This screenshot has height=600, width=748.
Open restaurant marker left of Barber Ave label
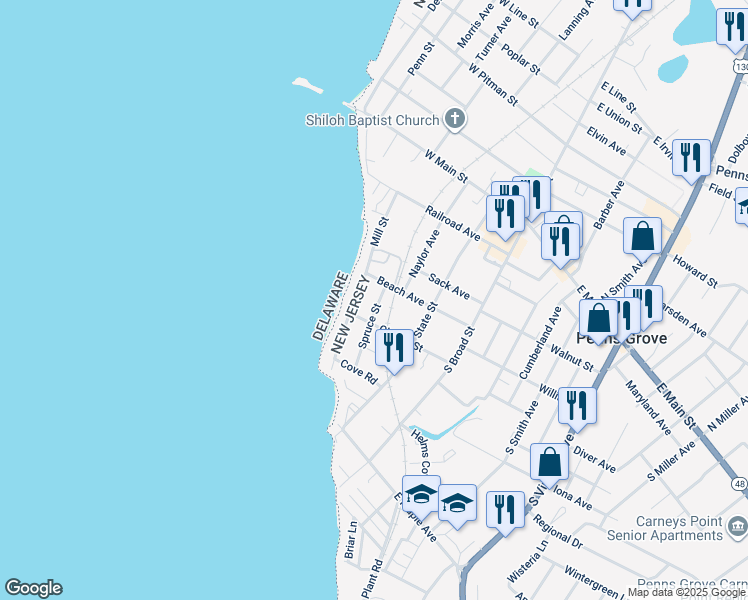[x=560, y=244]
